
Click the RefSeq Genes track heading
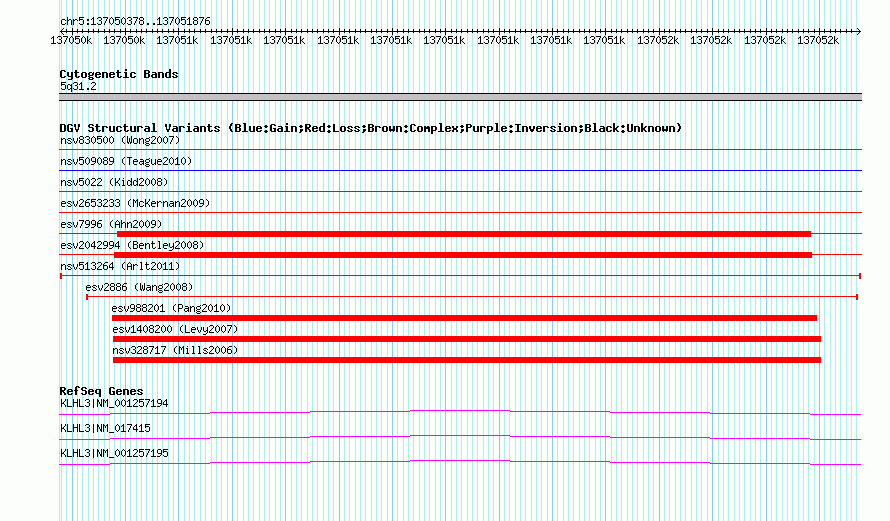click(x=101, y=391)
